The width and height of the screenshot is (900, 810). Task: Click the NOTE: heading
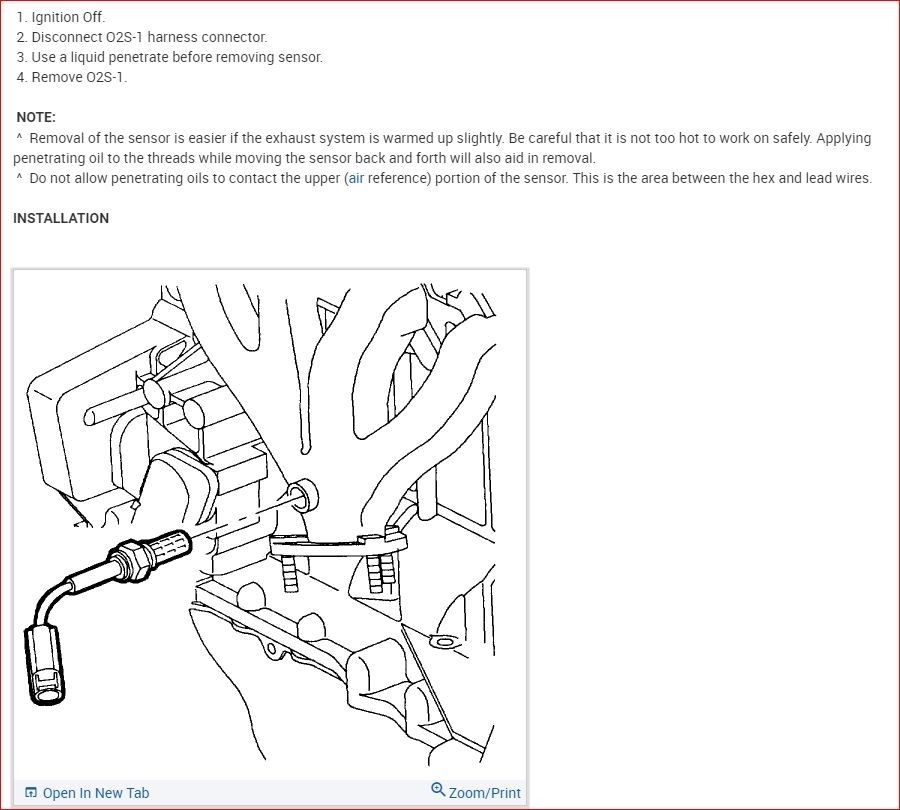[x=36, y=118]
